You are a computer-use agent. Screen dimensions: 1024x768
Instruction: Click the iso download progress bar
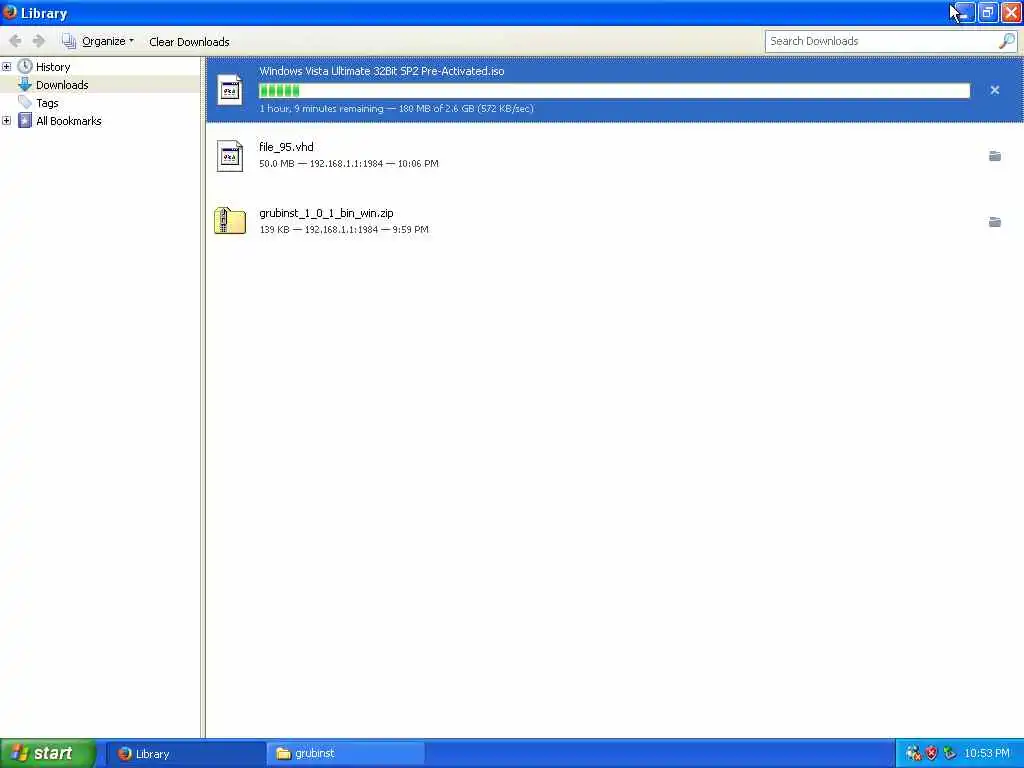coord(614,91)
